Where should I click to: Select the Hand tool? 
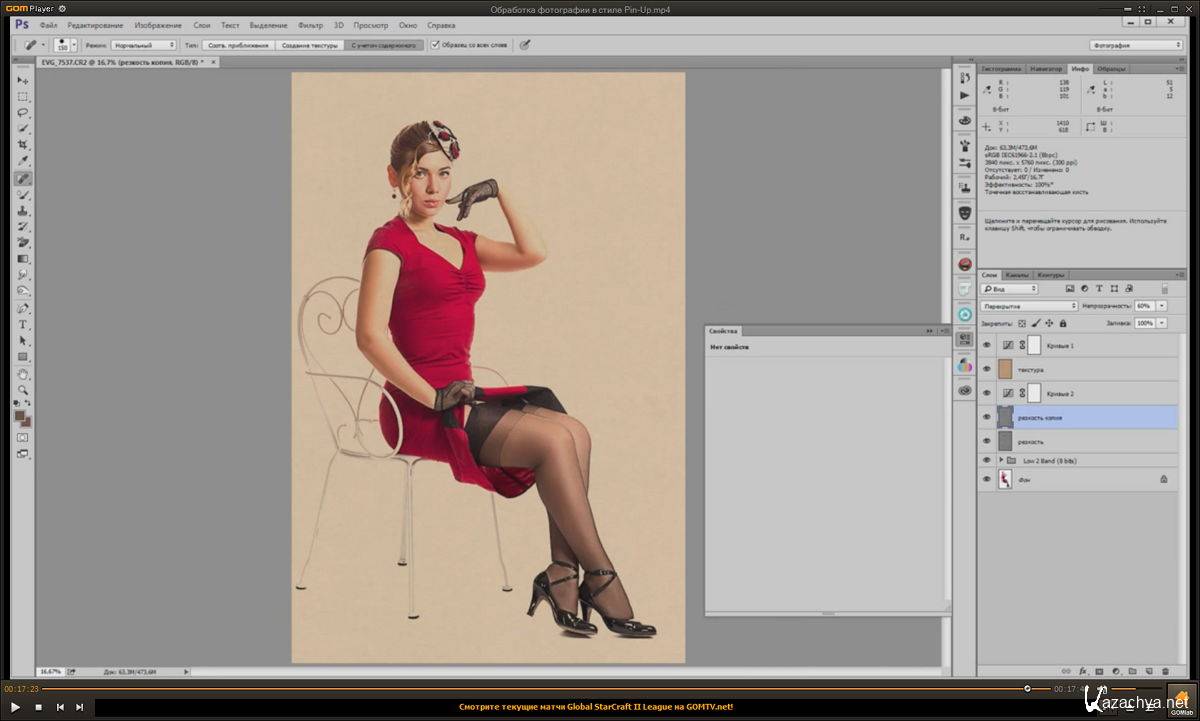pos(22,374)
